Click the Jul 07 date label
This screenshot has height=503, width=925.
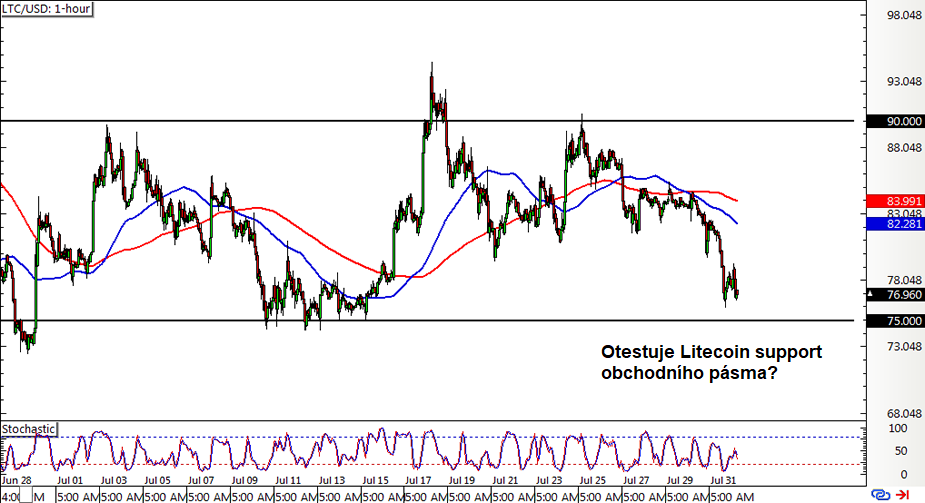(x=201, y=481)
